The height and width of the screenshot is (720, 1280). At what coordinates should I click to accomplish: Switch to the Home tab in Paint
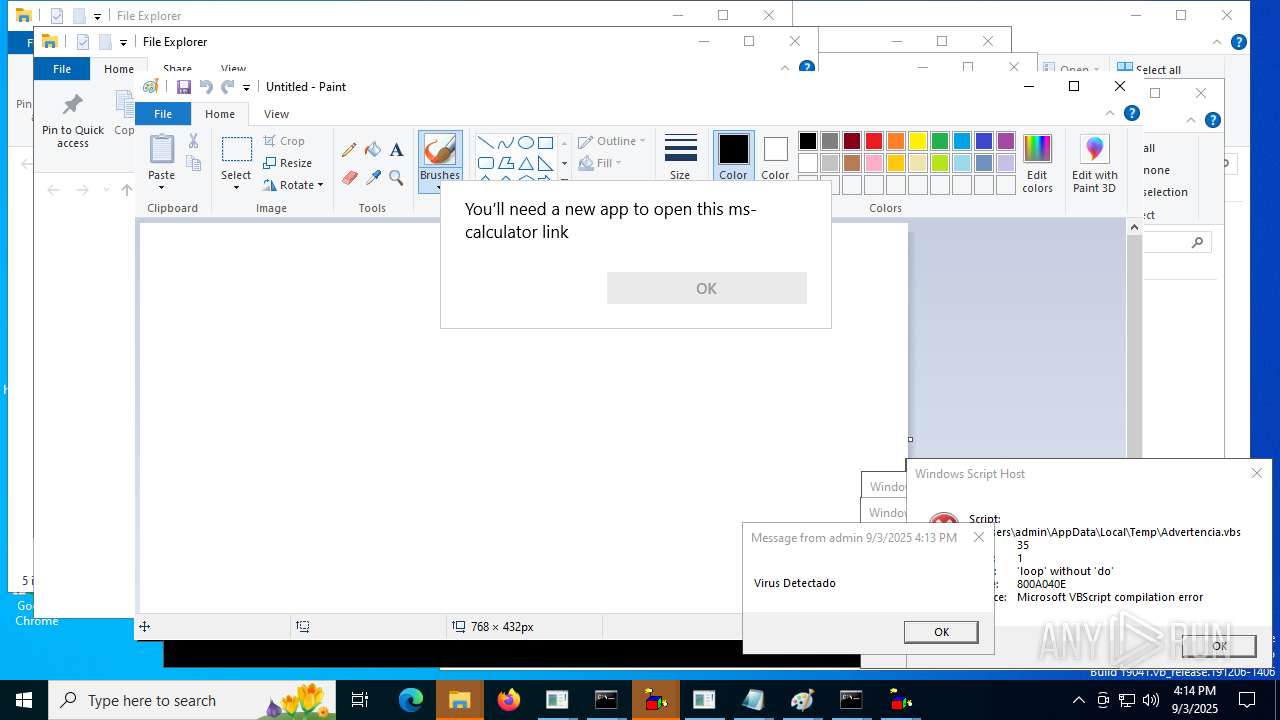(220, 114)
